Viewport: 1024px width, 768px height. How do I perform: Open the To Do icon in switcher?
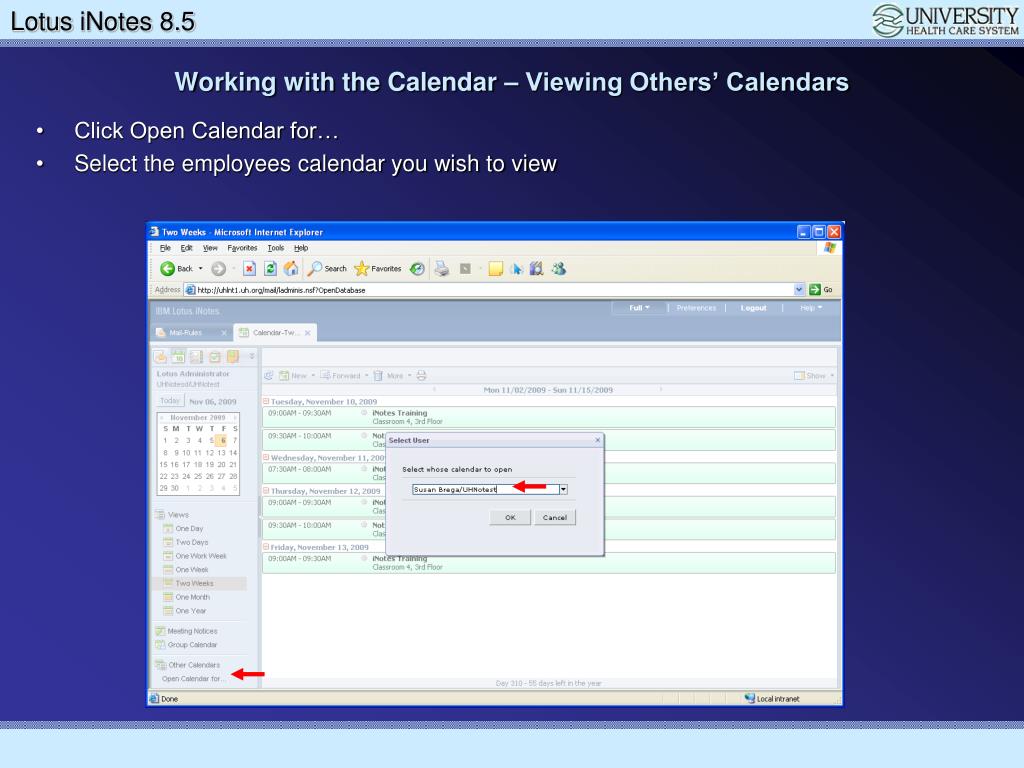[x=215, y=356]
